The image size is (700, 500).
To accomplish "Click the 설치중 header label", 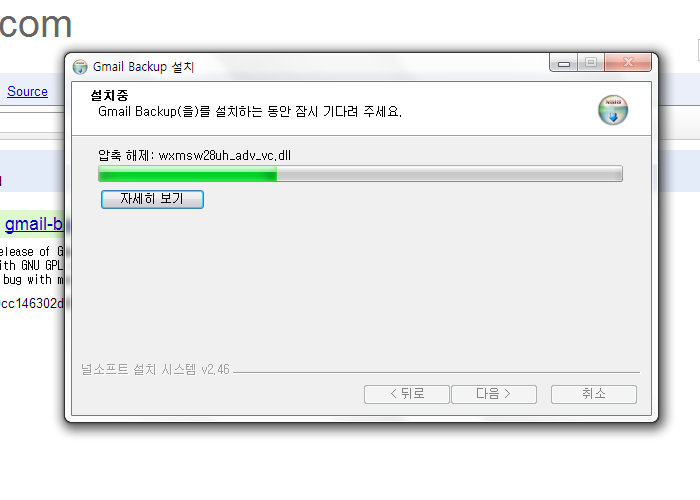I will pos(109,95).
